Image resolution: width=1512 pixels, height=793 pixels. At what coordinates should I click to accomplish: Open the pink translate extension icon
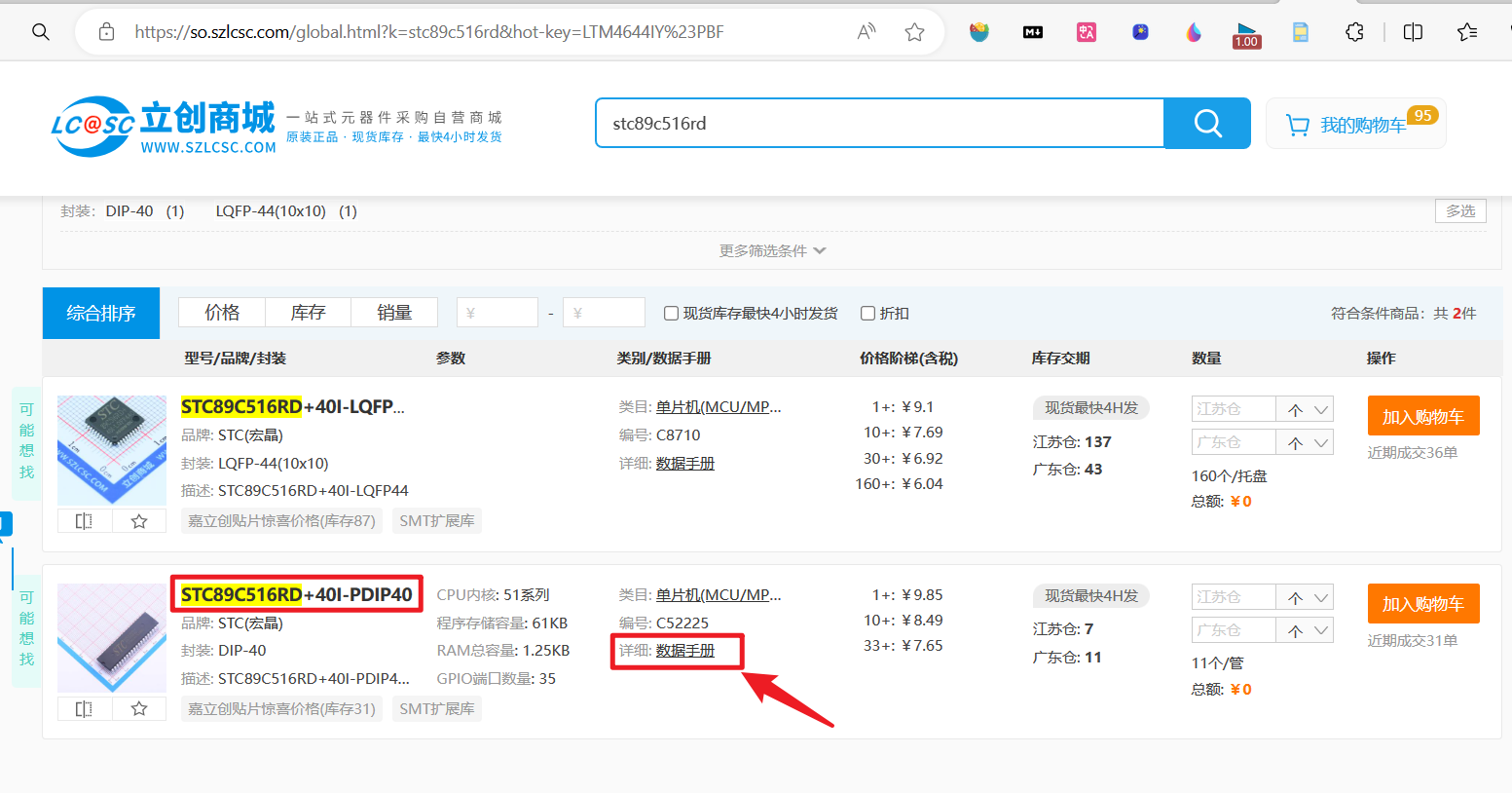click(x=1087, y=32)
